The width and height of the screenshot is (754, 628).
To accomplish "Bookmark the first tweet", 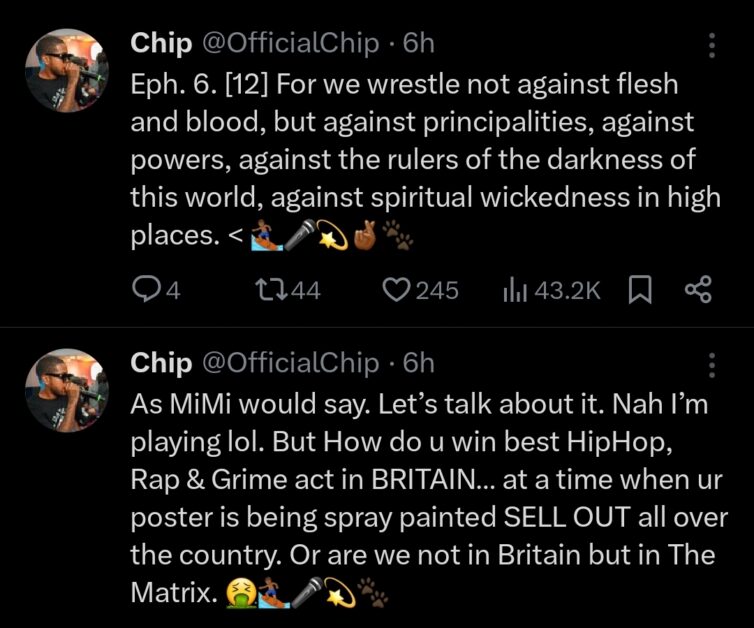I will click(x=640, y=290).
